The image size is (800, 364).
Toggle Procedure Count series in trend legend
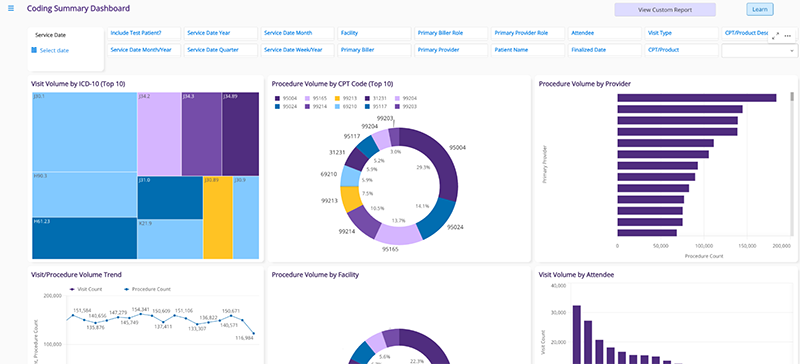point(147,289)
